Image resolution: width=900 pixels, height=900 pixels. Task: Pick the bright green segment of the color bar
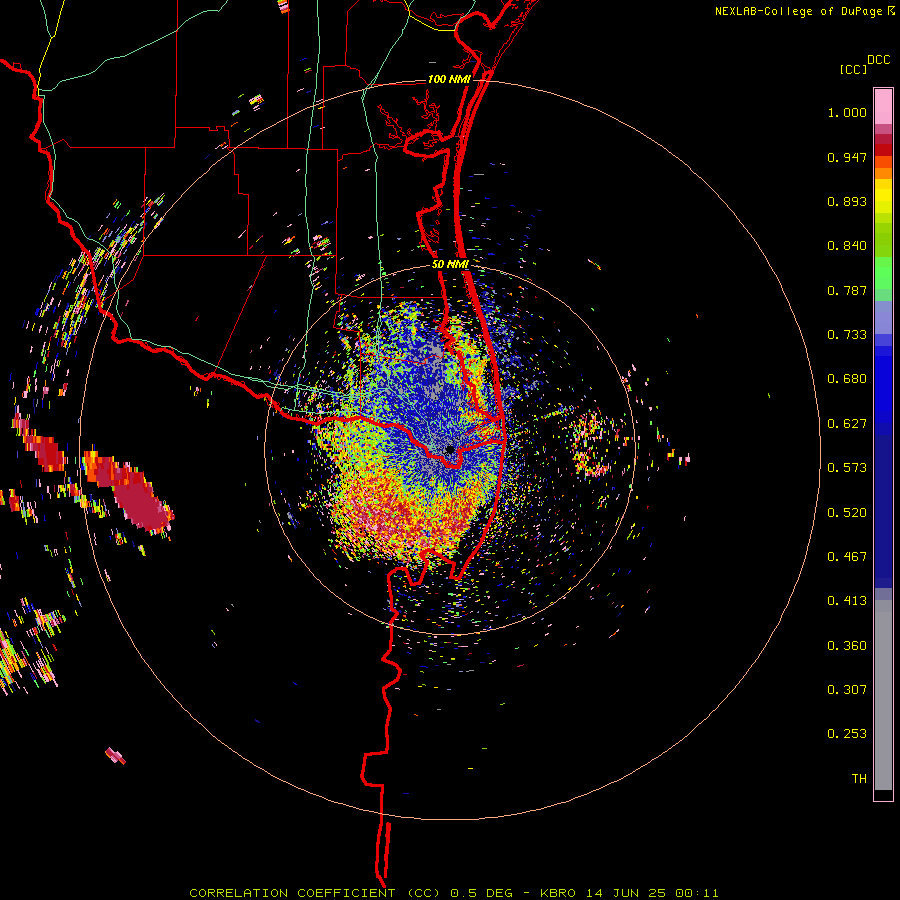(x=883, y=273)
